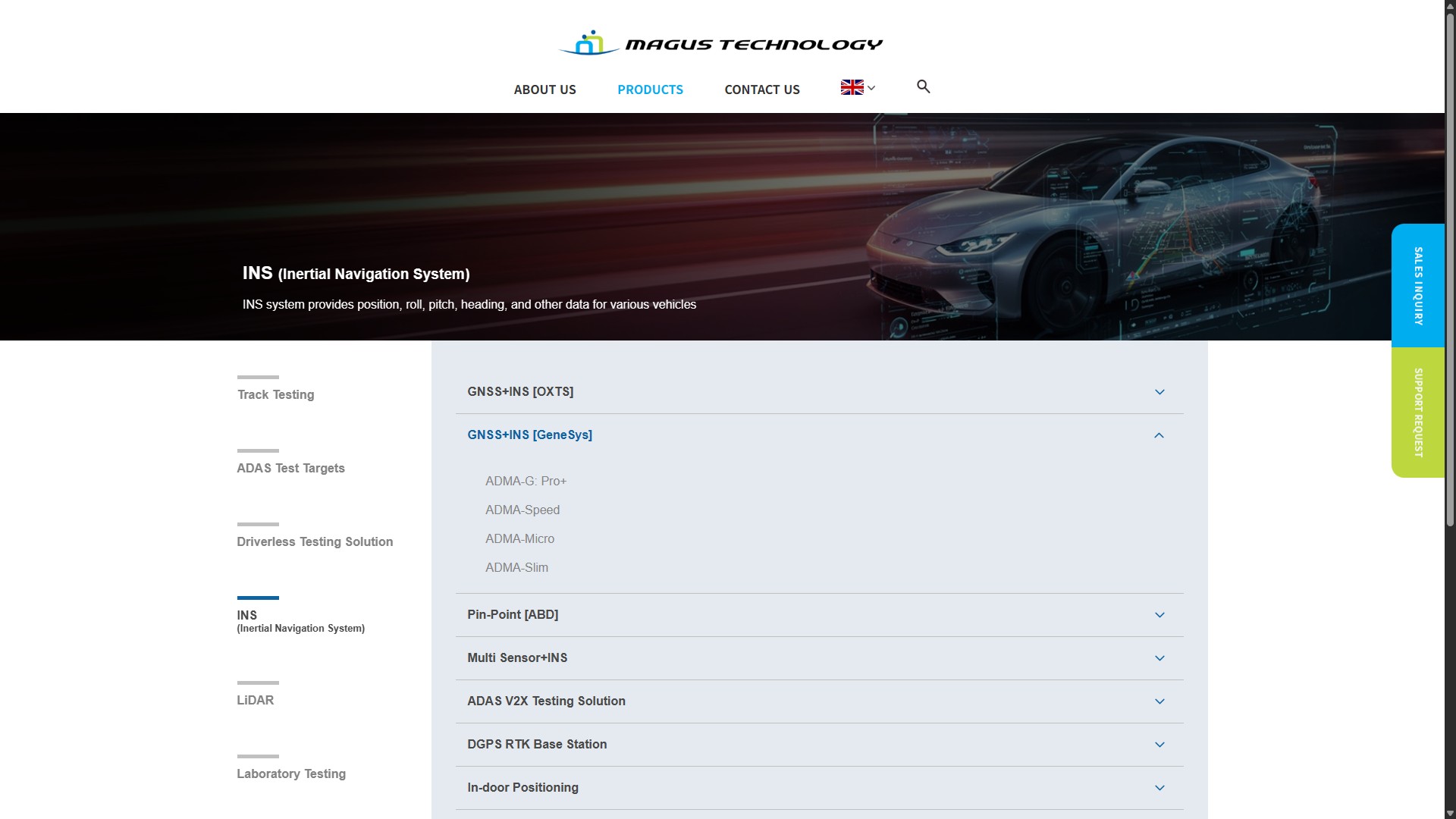Expand the Pin-Point [ABD] chevron
1456x819 pixels.
point(1159,615)
